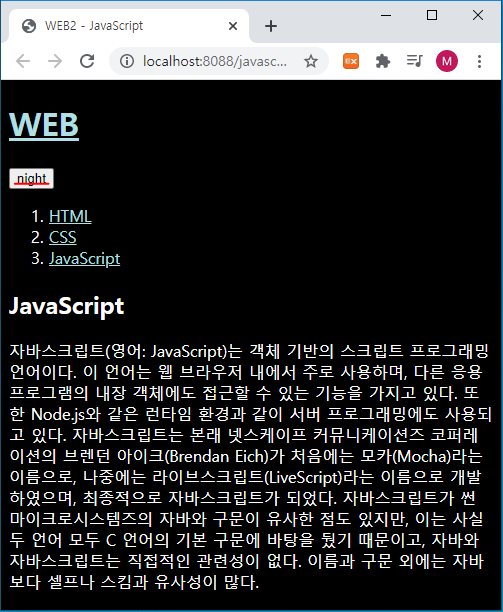Close the WEB2 - JavaScript tab
Viewport: 503px width, 612px height.
click(233, 26)
